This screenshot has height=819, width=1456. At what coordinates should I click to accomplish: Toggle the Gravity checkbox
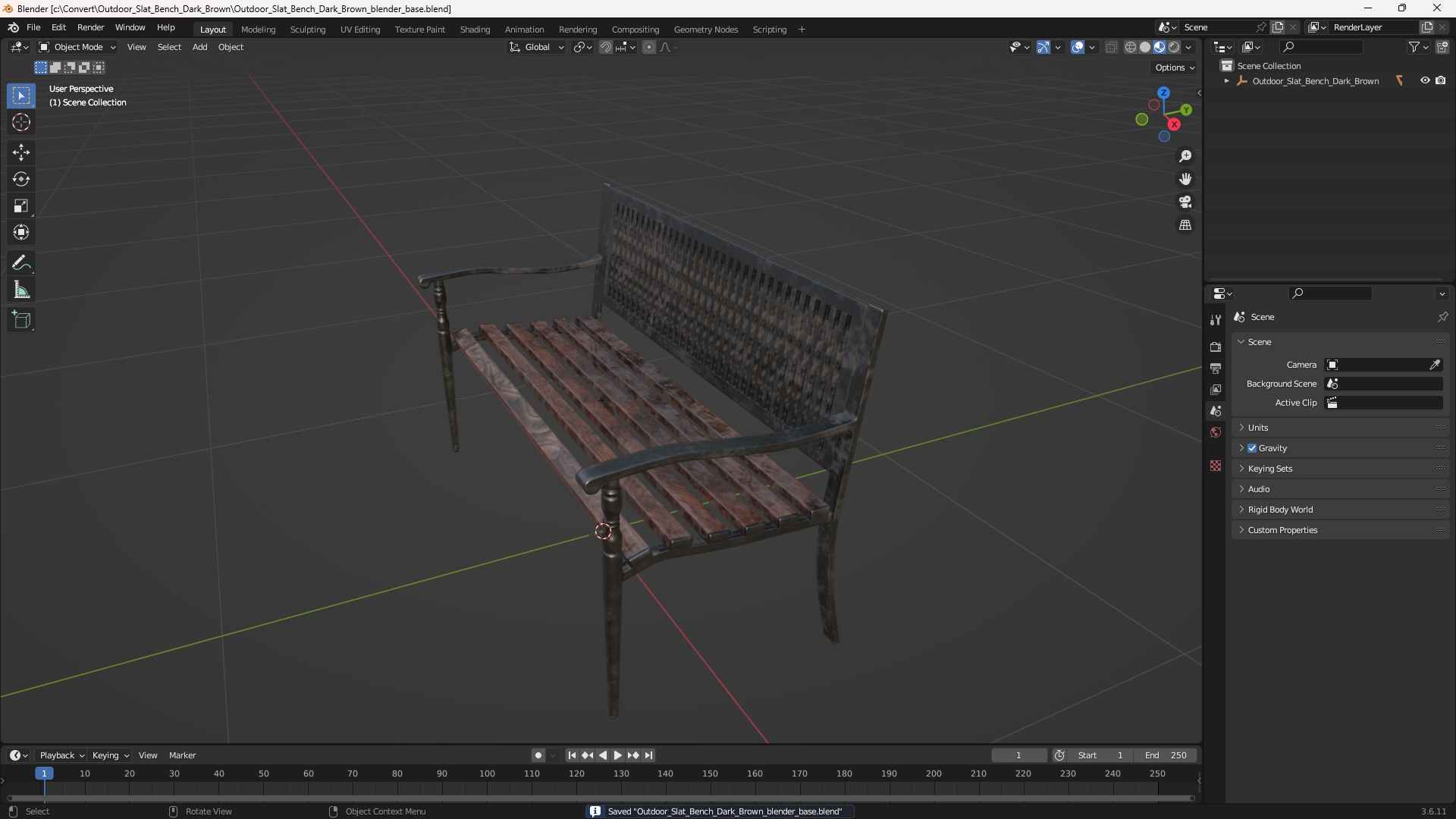pyautogui.click(x=1252, y=448)
